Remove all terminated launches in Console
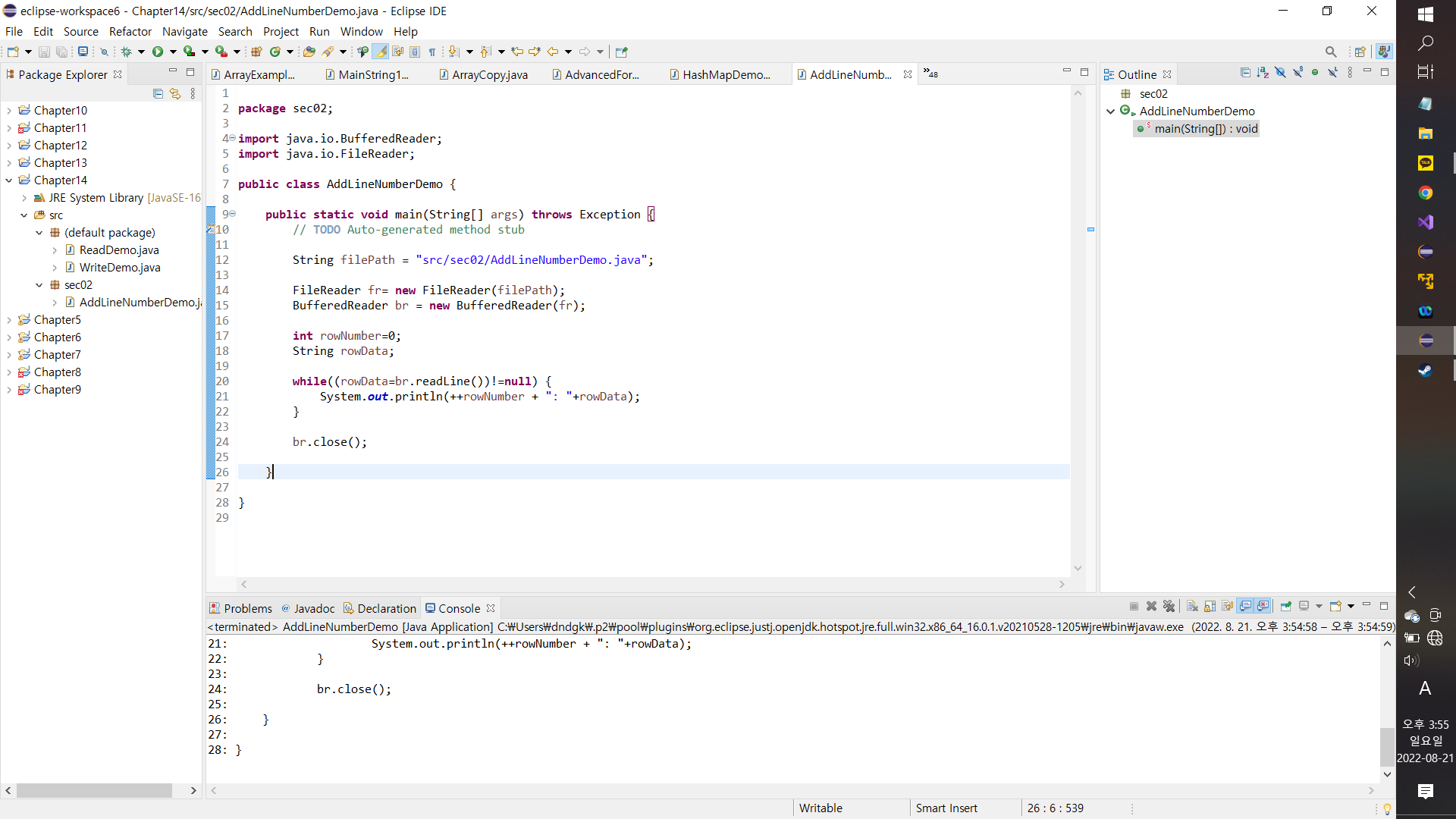1456x819 pixels. [x=1169, y=606]
